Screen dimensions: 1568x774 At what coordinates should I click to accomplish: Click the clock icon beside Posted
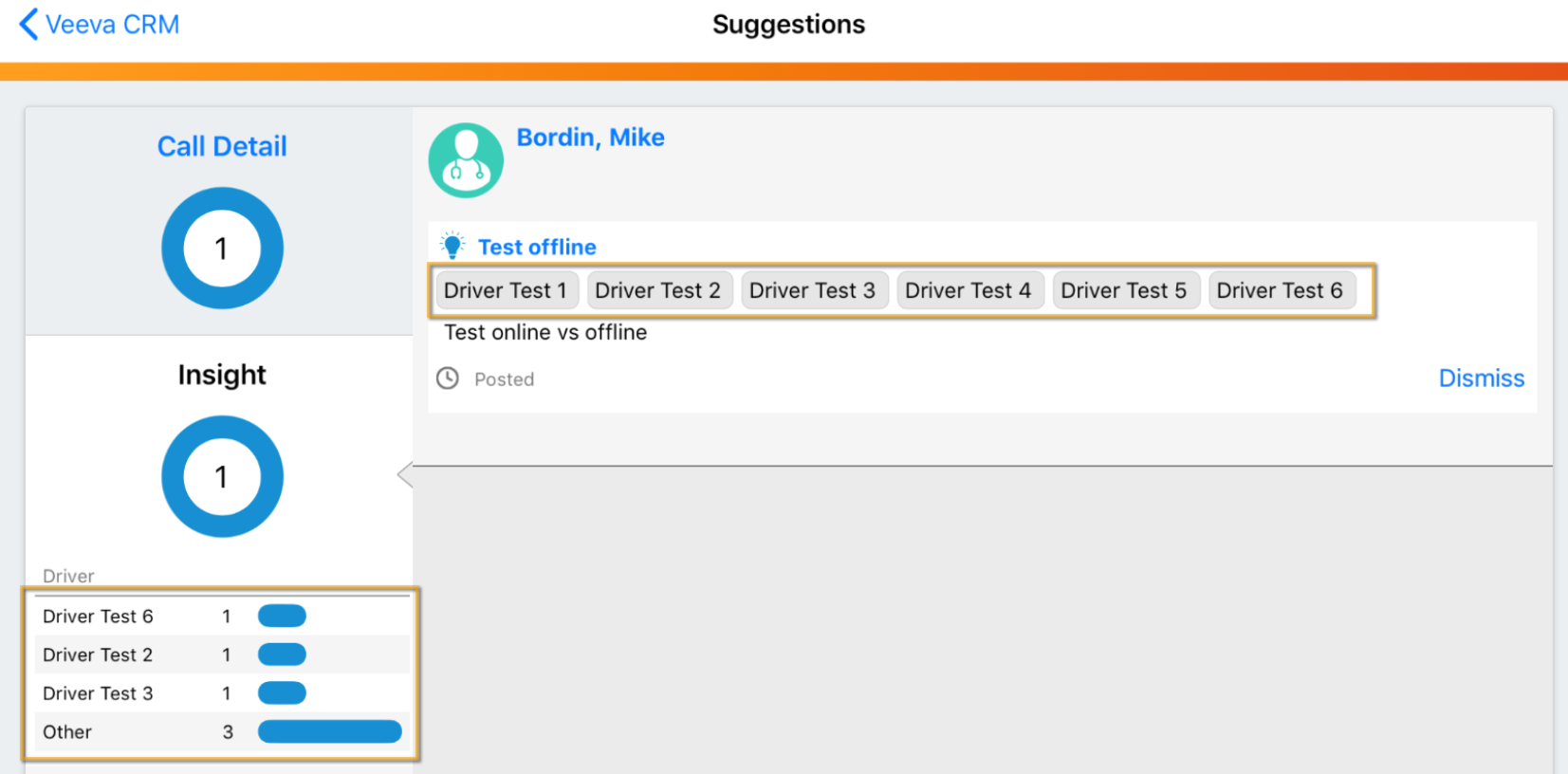448,378
